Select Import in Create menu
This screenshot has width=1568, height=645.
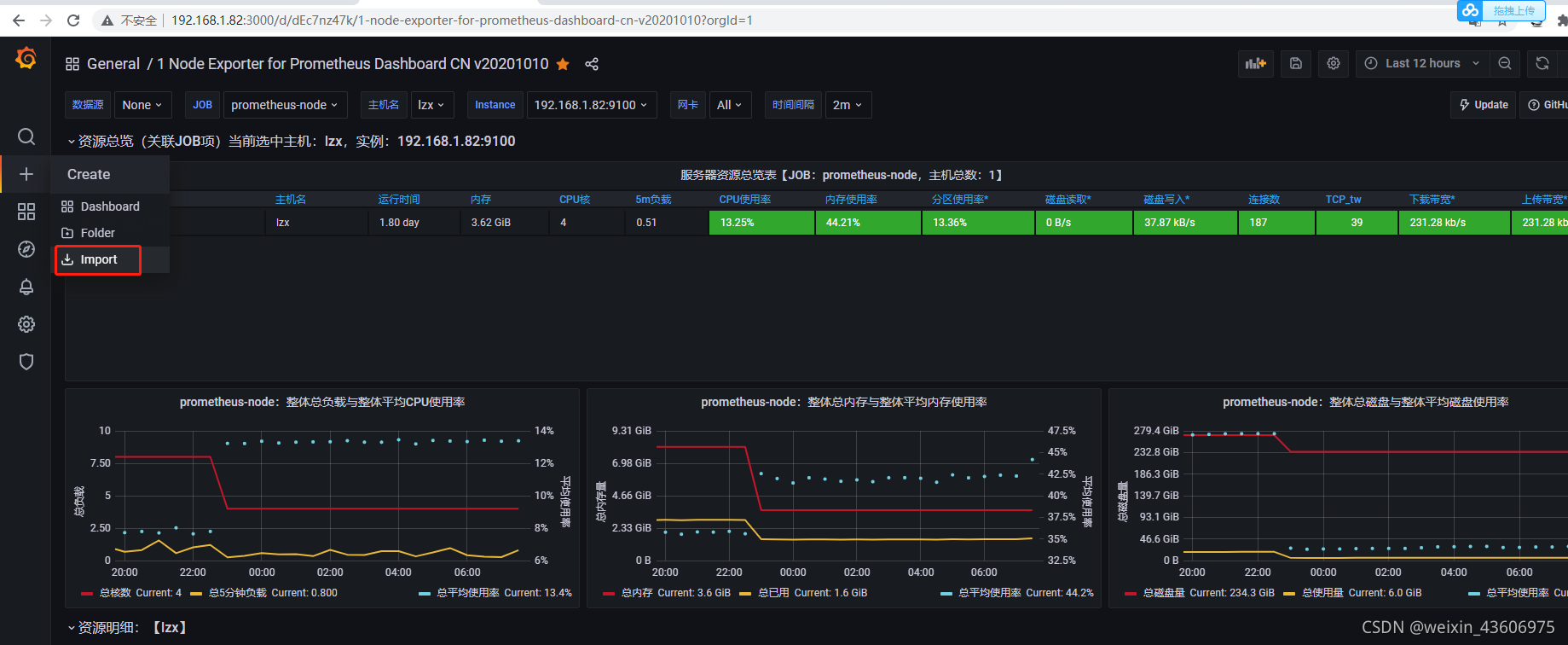pos(111,259)
